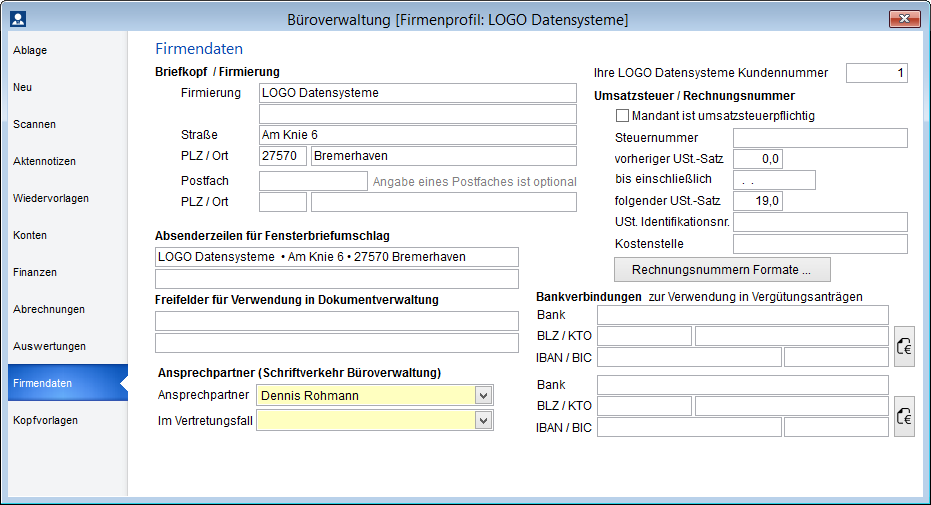Click the Kostenstelle input field
Screen dimensions: 931x505
point(820,244)
